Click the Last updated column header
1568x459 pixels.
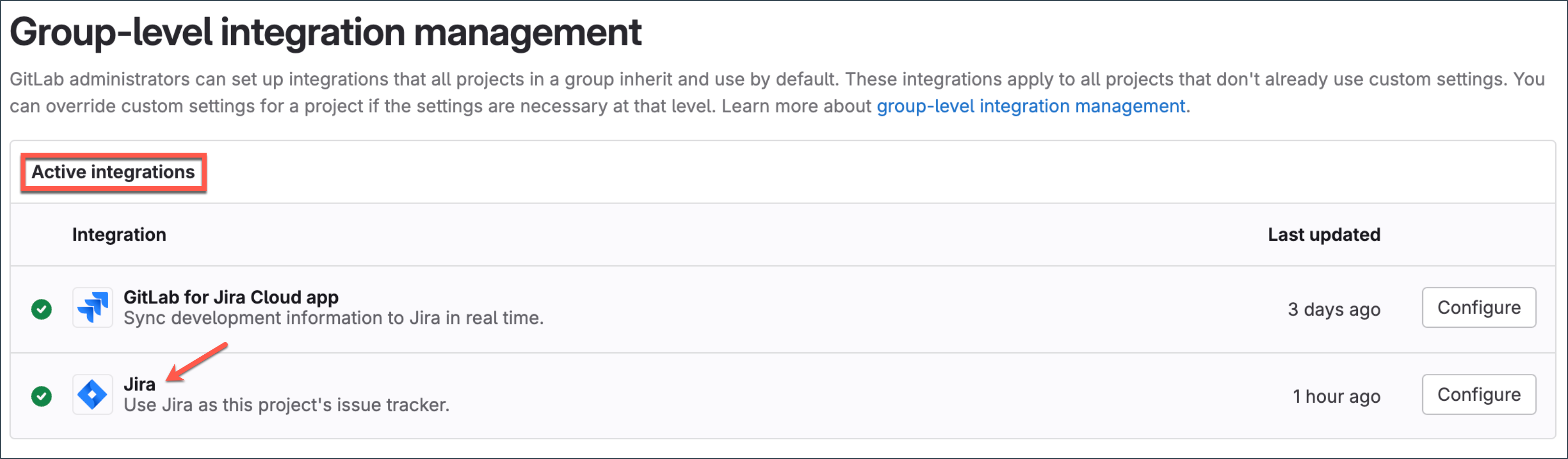(1323, 235)
